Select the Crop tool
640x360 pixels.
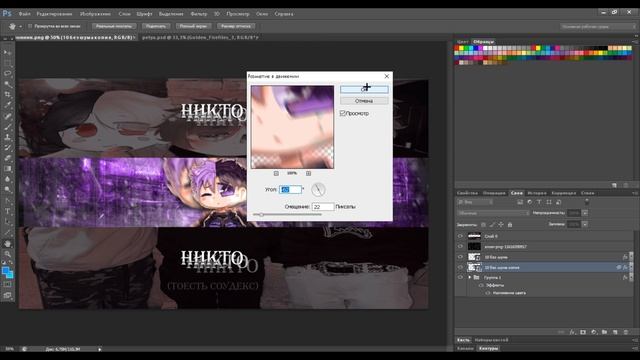pyautogui.click(x=7, y=94)
